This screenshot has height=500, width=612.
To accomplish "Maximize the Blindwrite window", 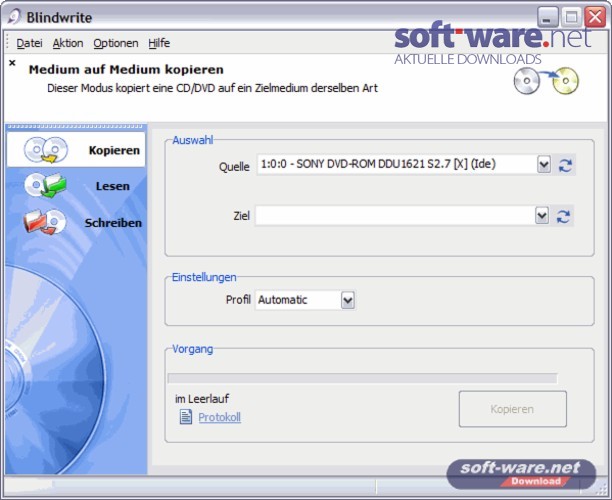I will click(571, 17).
